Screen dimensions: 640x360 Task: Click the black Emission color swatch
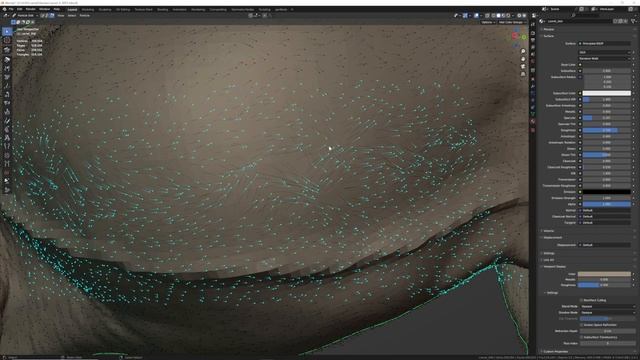point(607,191)
